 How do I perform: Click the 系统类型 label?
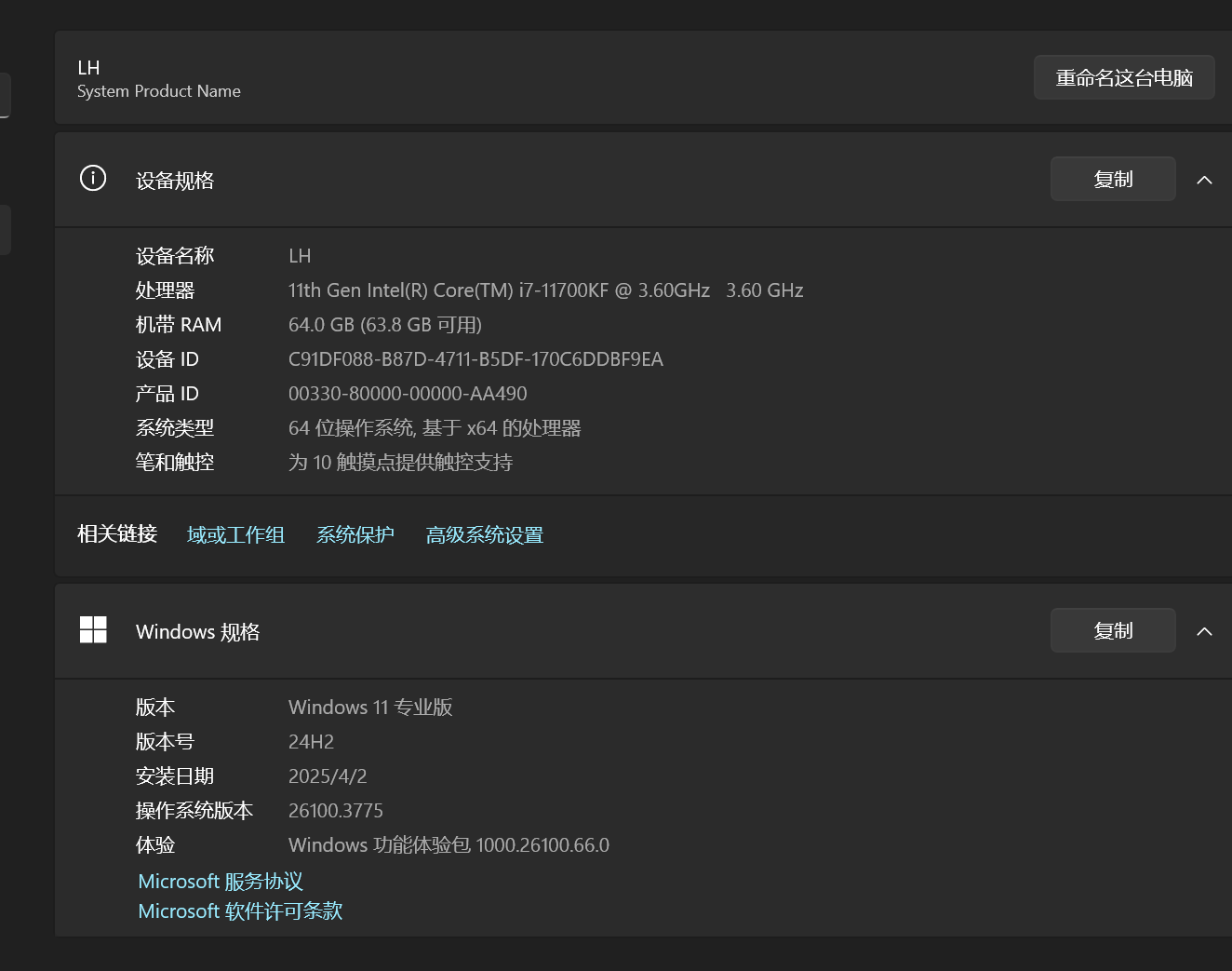click(x=175, y=428)
